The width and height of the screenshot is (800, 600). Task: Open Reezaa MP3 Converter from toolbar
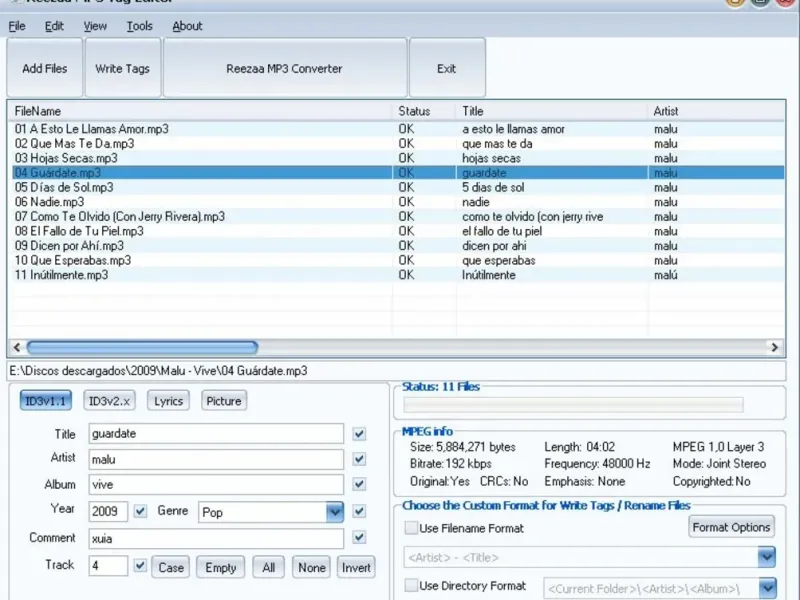click(284, 69)
